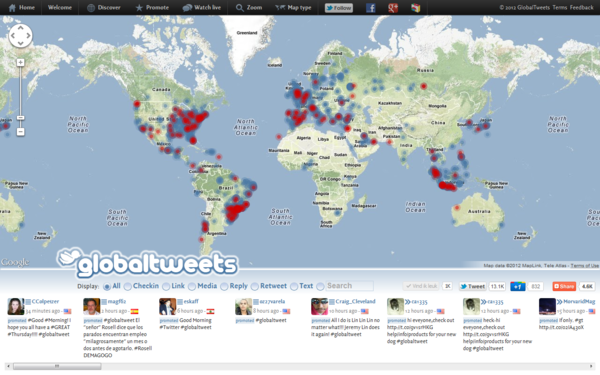
Task: Click the scrollbar right arrow
Action: coord(591,366)
